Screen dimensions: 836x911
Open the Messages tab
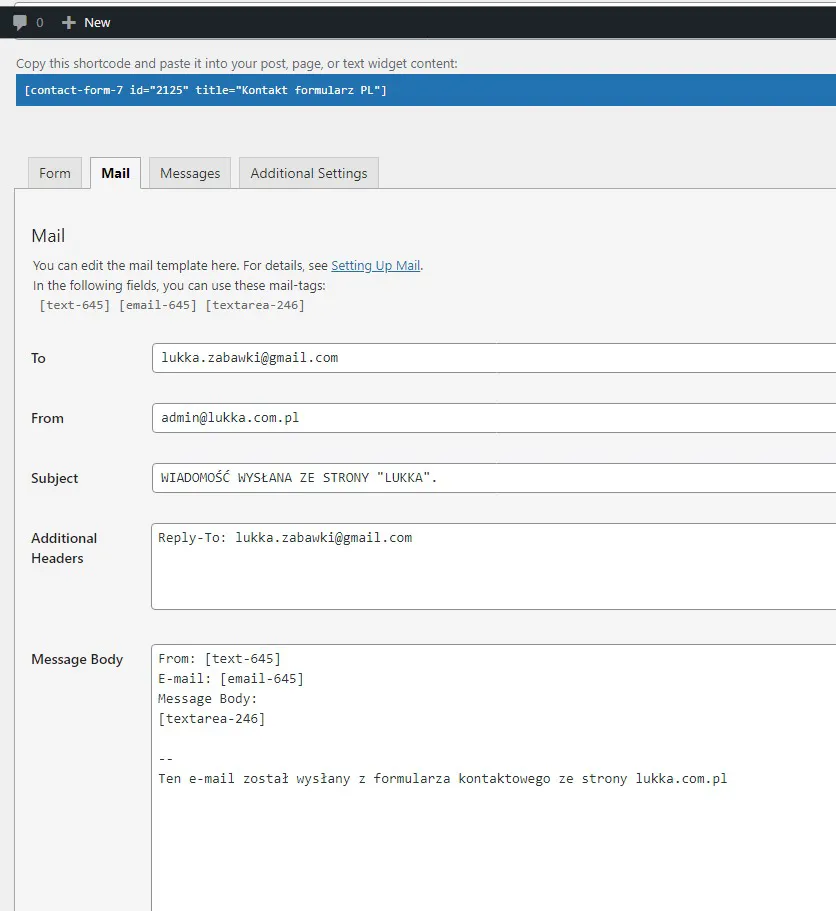tap(190, 173)
